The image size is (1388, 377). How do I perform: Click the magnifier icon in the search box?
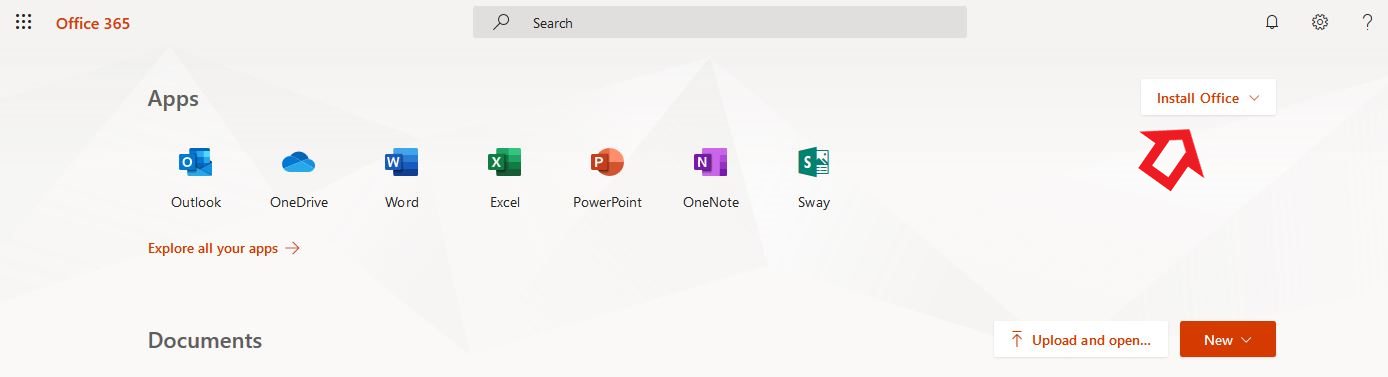click(x=502, y=22)
